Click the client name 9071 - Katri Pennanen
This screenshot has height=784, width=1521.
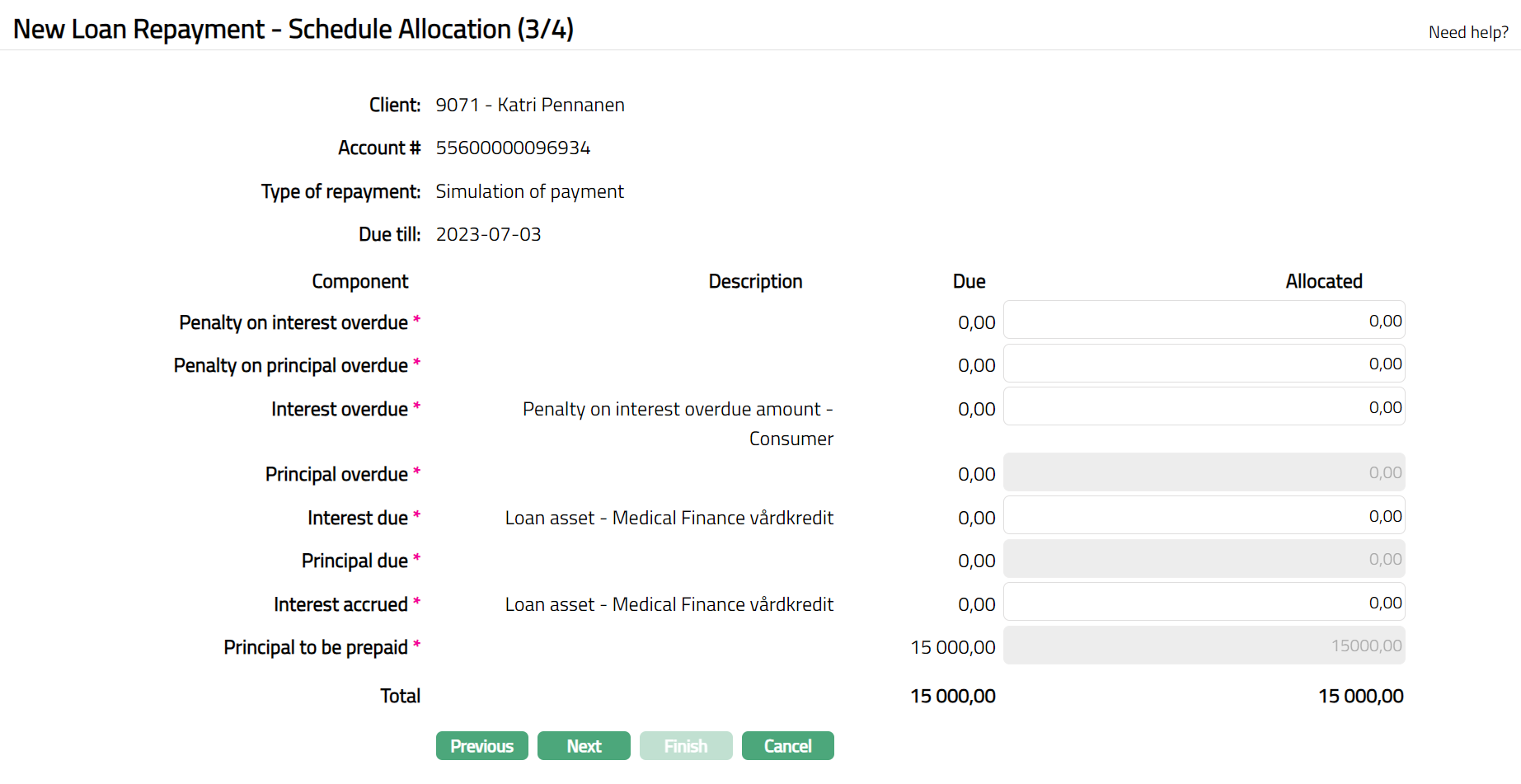click(x=530, y=106)
